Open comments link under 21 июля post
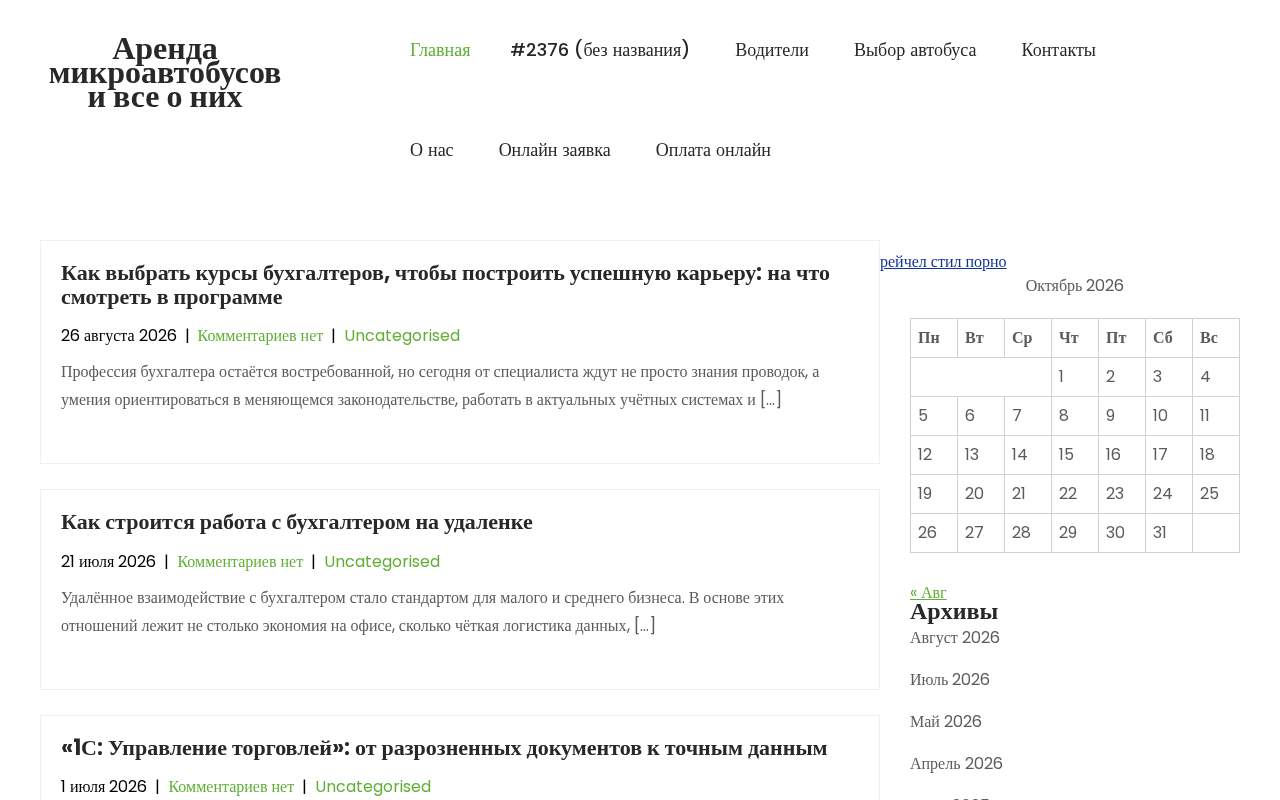Image resolution: width=1280 pixels, height=800 pixels. pos(240,562)
